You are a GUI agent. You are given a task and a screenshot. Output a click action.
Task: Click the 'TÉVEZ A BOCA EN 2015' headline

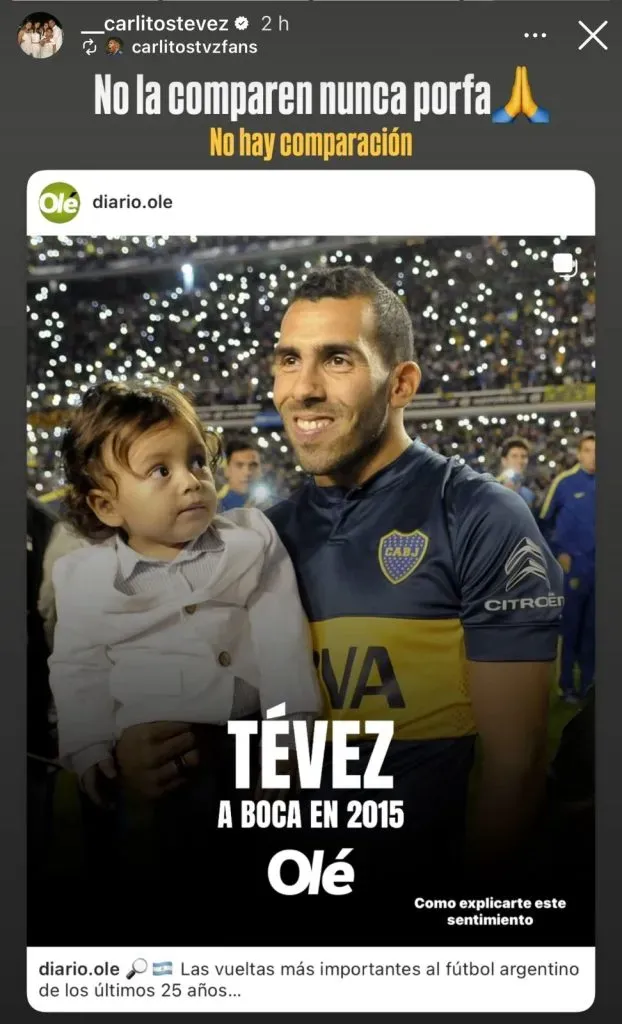(311, 776)
